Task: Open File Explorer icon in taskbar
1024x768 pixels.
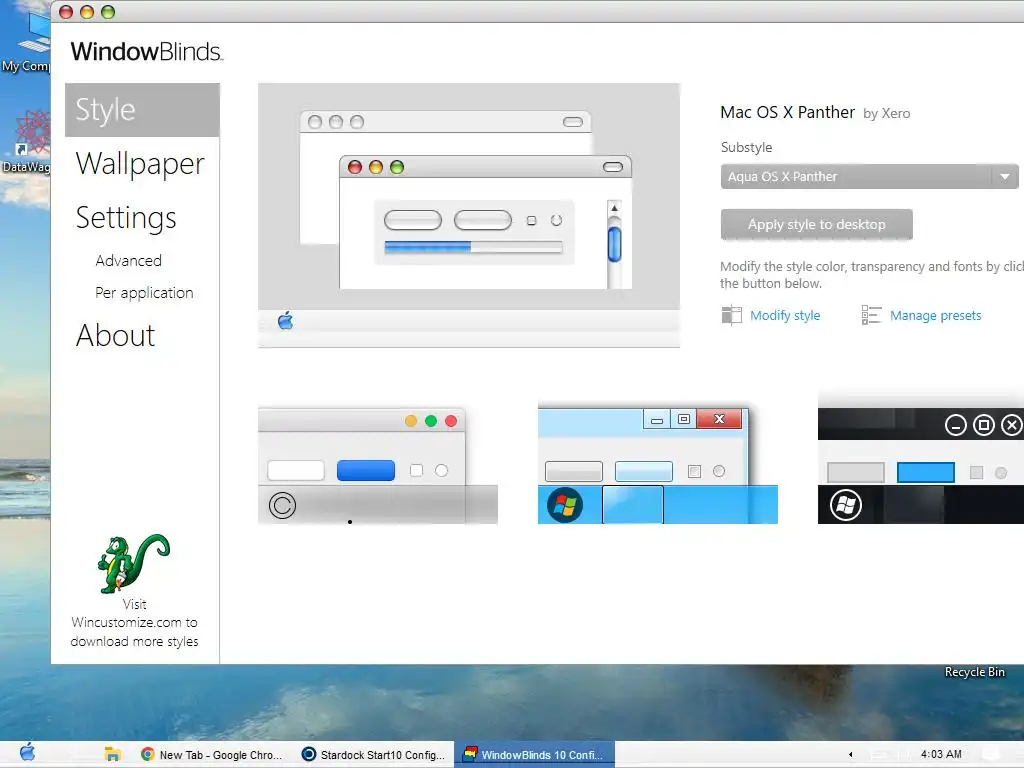Action: tap(112, 754)
